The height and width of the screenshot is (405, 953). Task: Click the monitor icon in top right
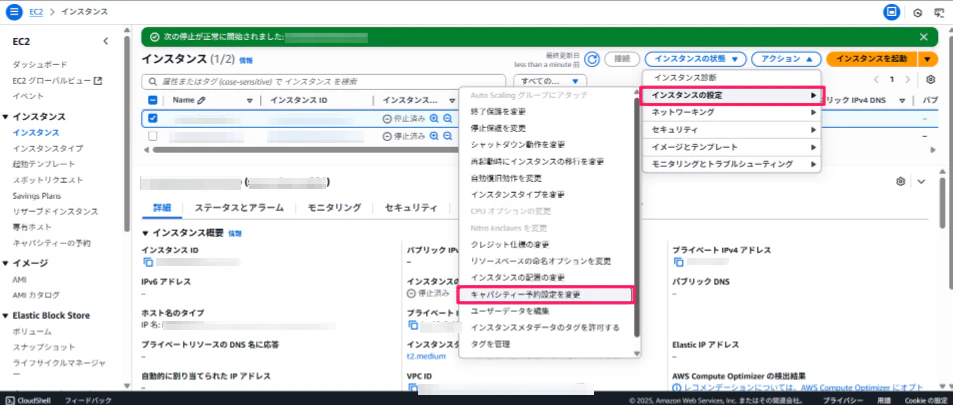coord(939,12)
